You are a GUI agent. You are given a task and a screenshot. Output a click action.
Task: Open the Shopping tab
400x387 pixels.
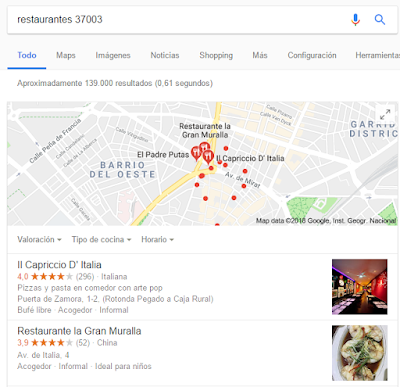click(x=216, y=55)
